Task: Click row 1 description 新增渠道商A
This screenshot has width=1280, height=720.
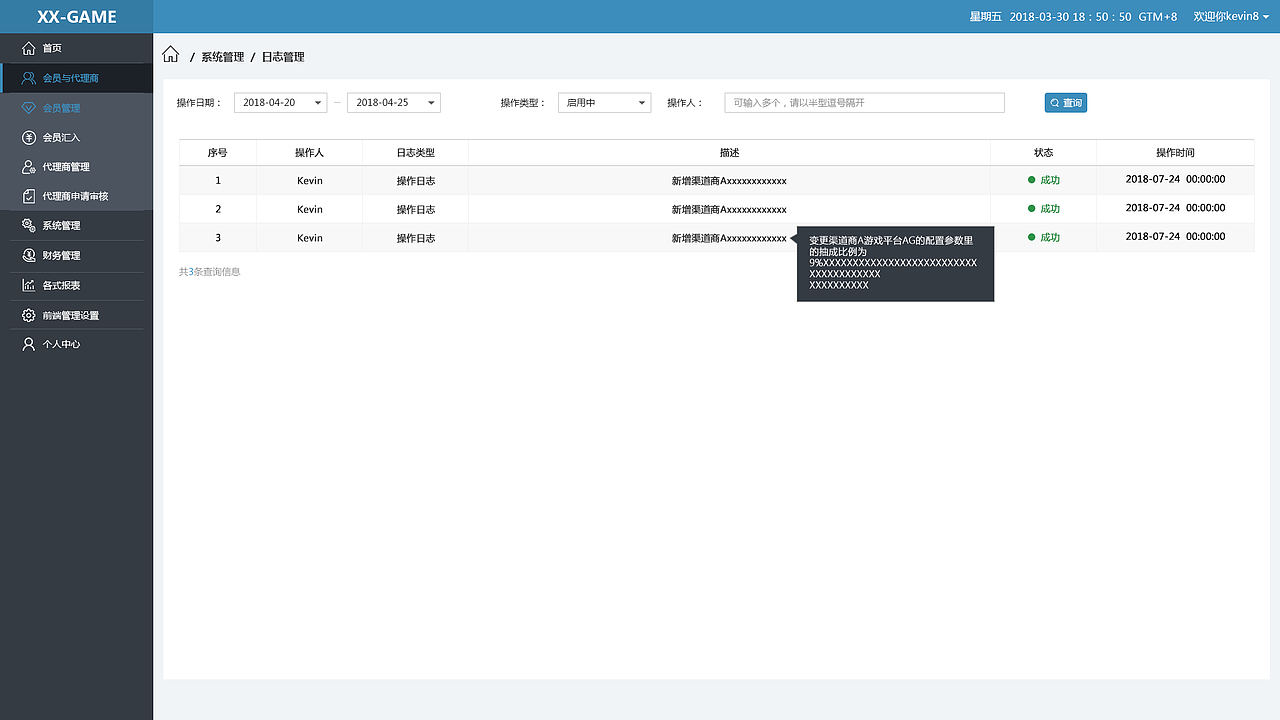Action: [729, 181]
